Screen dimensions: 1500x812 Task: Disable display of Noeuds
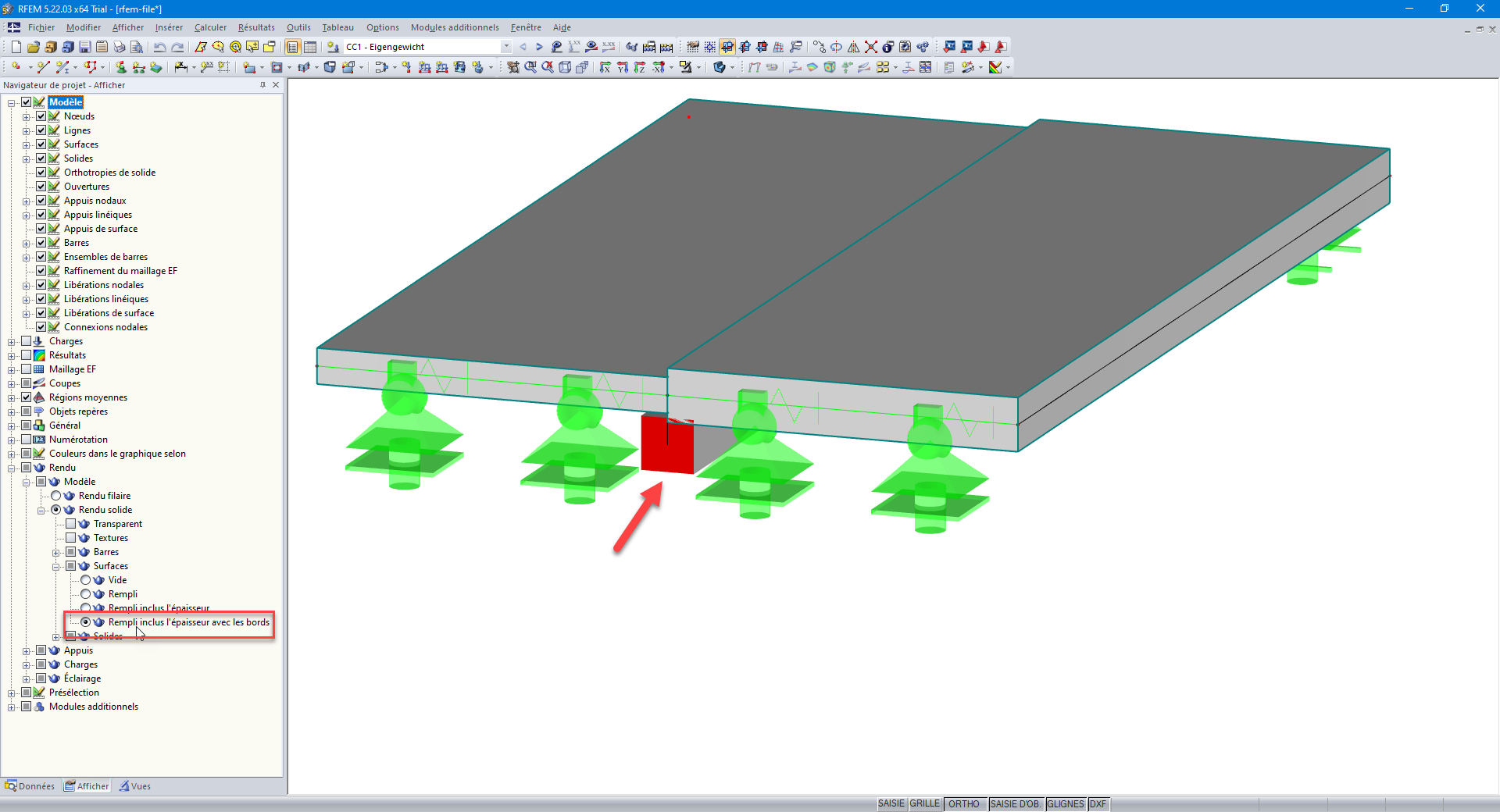[41, 116]
